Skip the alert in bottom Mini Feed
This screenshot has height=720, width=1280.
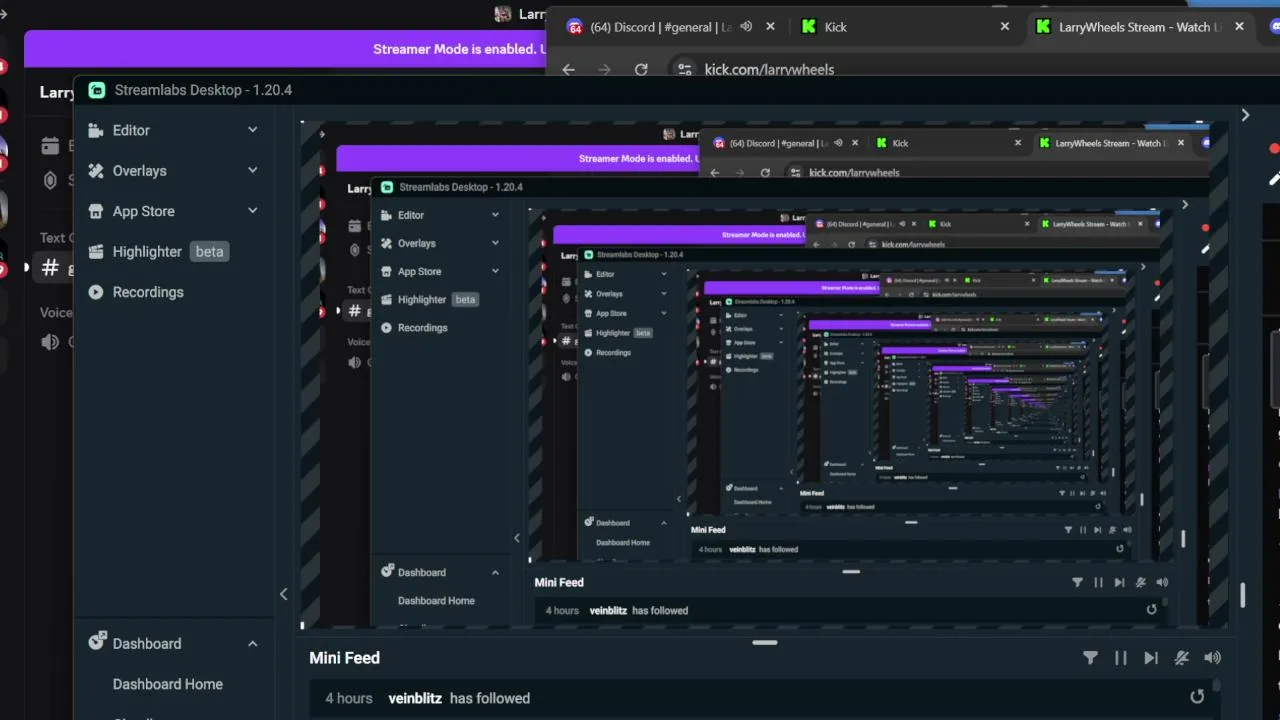tap(1151, 658)
